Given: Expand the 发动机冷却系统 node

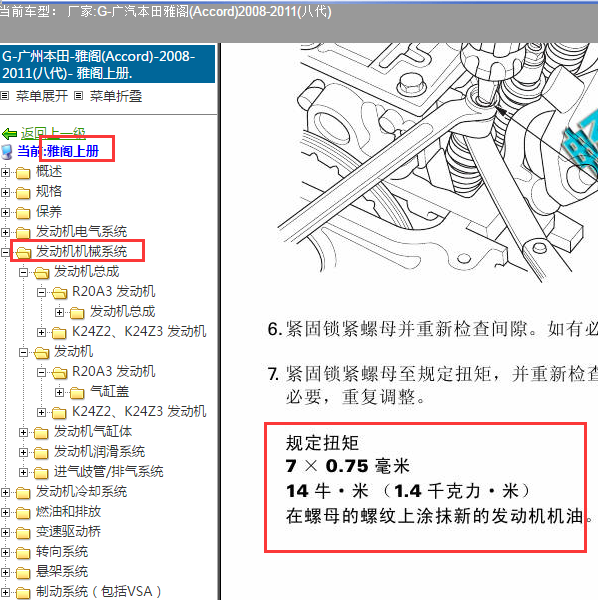Looking at the screenshot, I should 5,492.
